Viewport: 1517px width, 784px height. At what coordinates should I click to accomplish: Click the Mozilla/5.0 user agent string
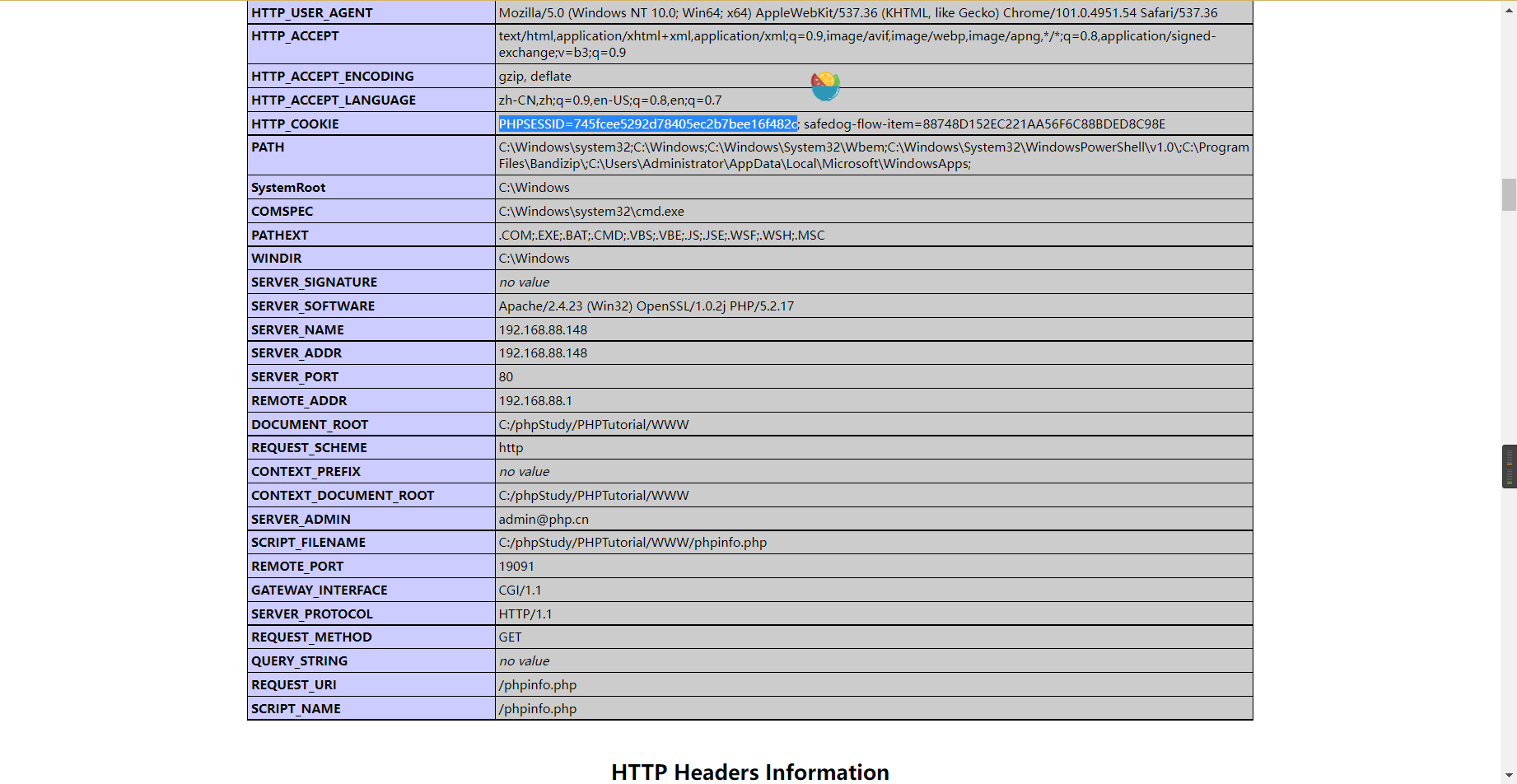[858, 12]
